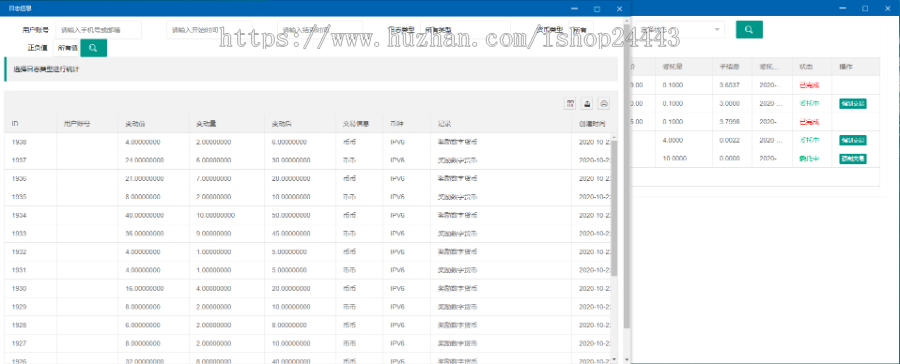Click the 28.00000000 value cell
This screenshot has width=900, height=364.
(300, 179)
